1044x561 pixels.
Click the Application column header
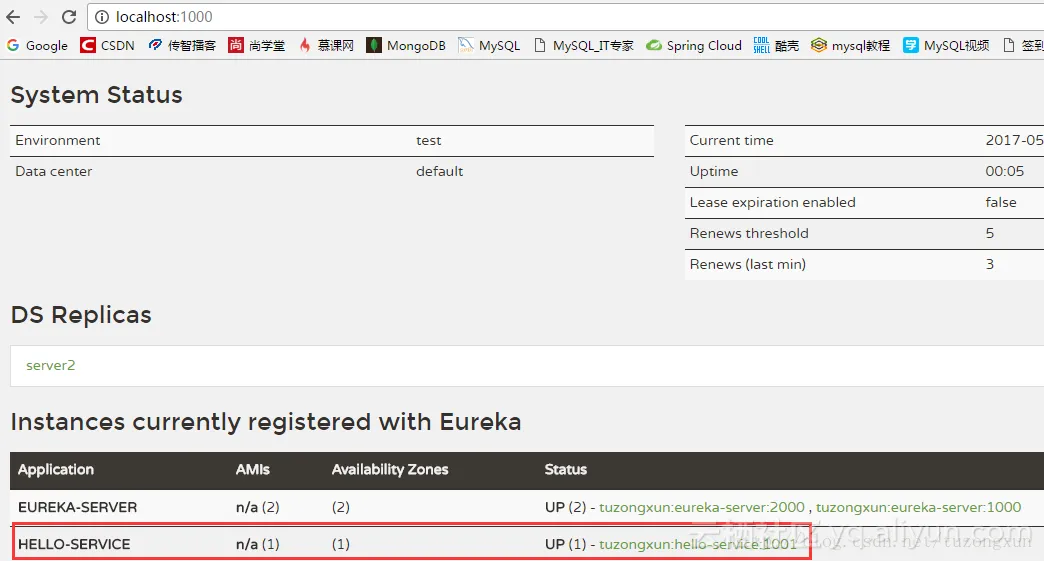pos(56,469)
